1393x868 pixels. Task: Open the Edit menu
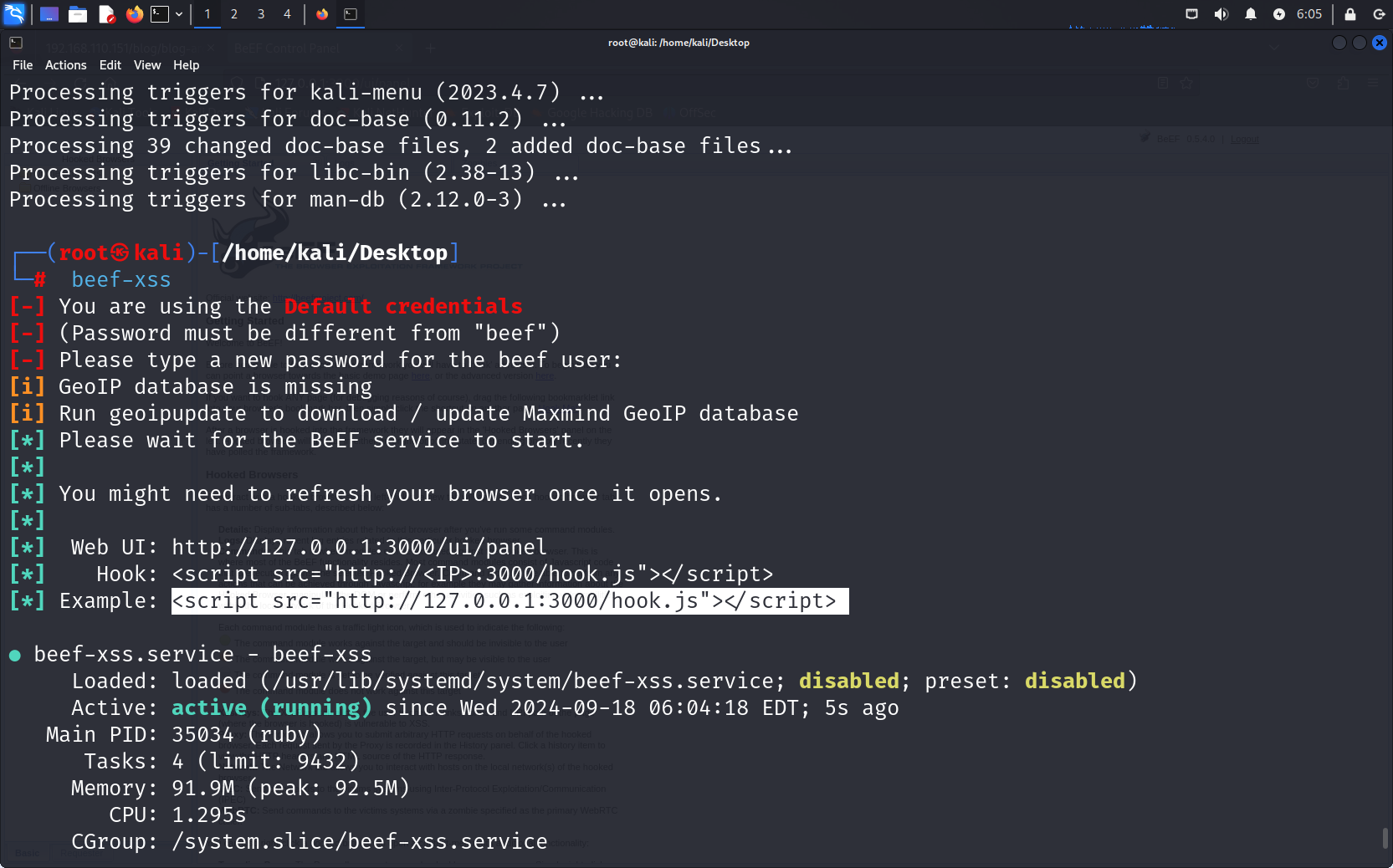pos(110,65)
